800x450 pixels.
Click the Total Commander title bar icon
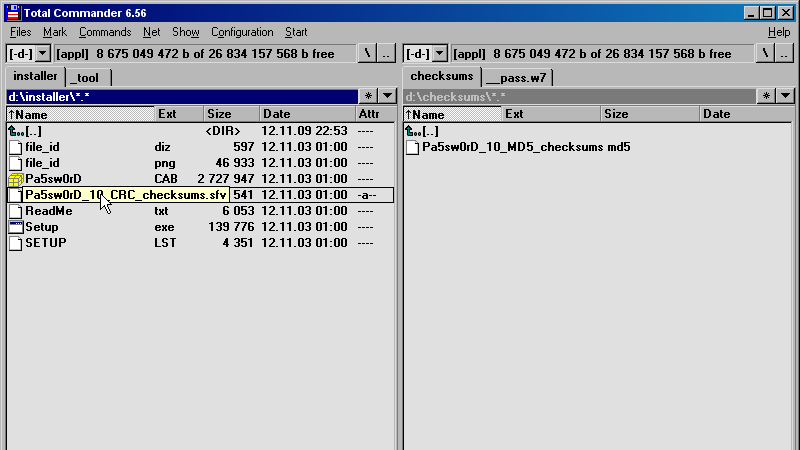click(13, 13)
